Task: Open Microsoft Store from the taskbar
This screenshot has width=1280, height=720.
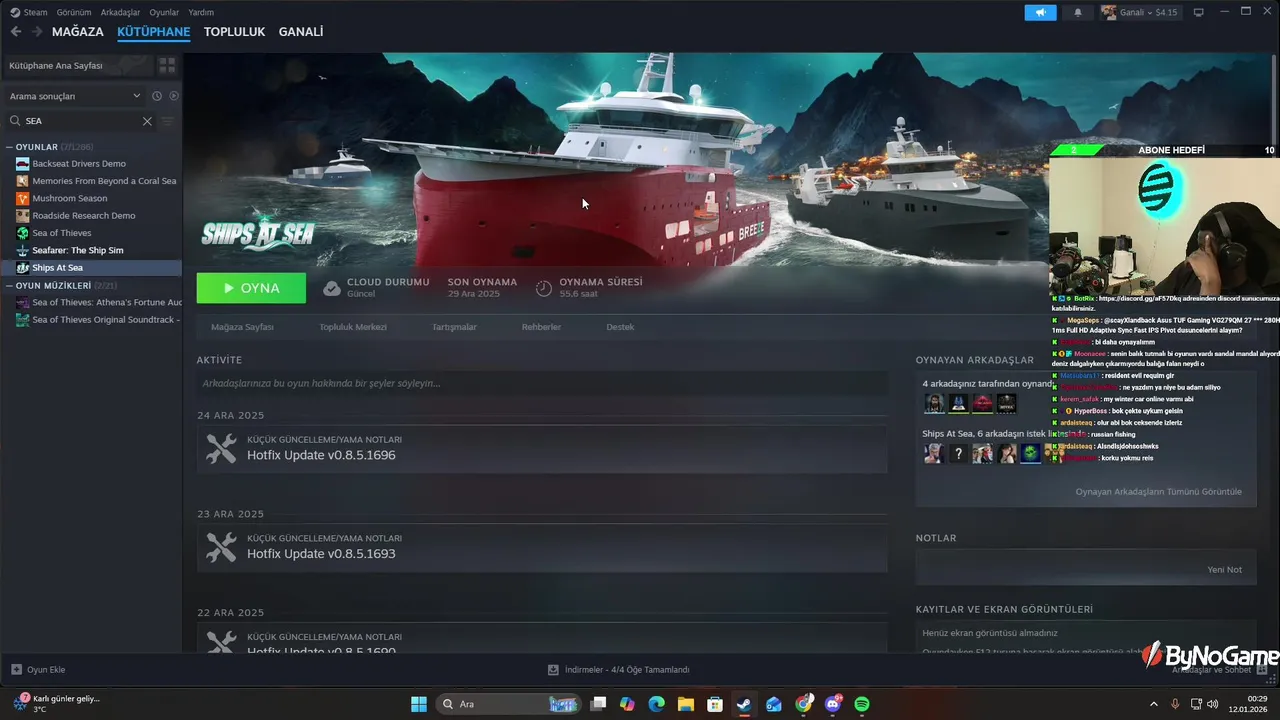Action: (x=714, y=704)
